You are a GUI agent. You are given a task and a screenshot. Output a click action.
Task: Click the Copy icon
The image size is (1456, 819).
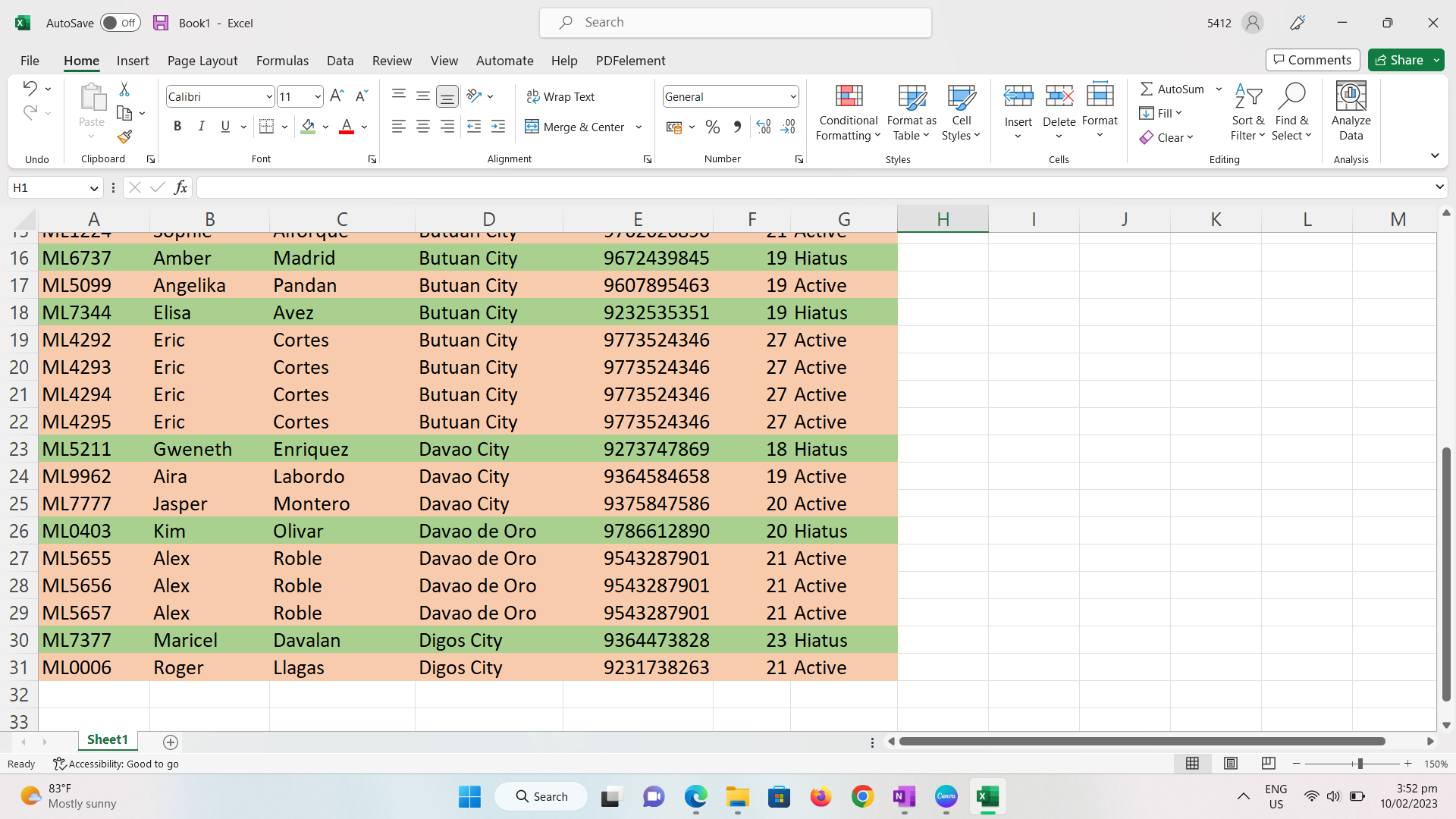click(124, 113)
